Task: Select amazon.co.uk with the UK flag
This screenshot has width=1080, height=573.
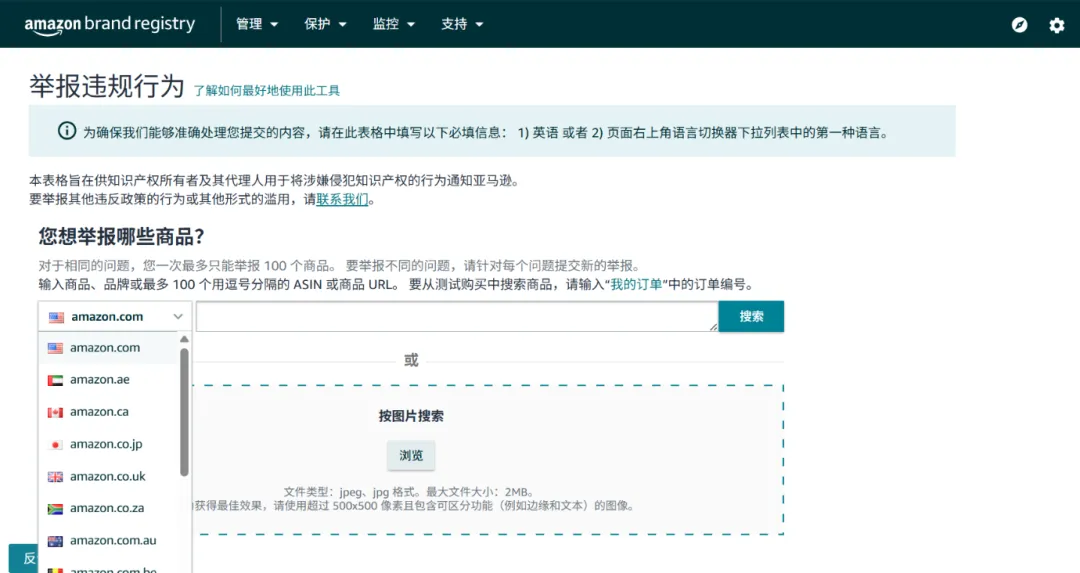Action: point(107,476)
